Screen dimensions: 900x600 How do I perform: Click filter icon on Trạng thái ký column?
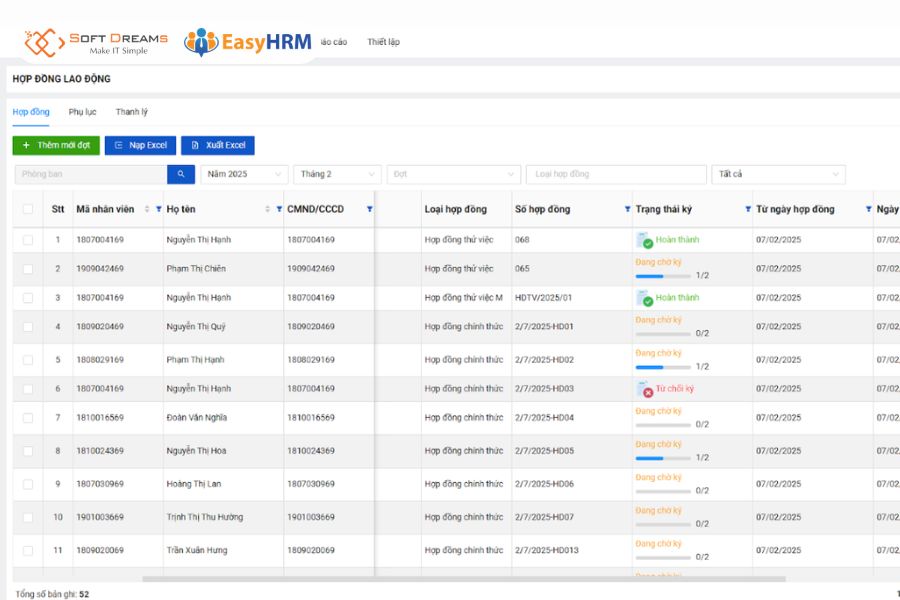pos(748,209)
